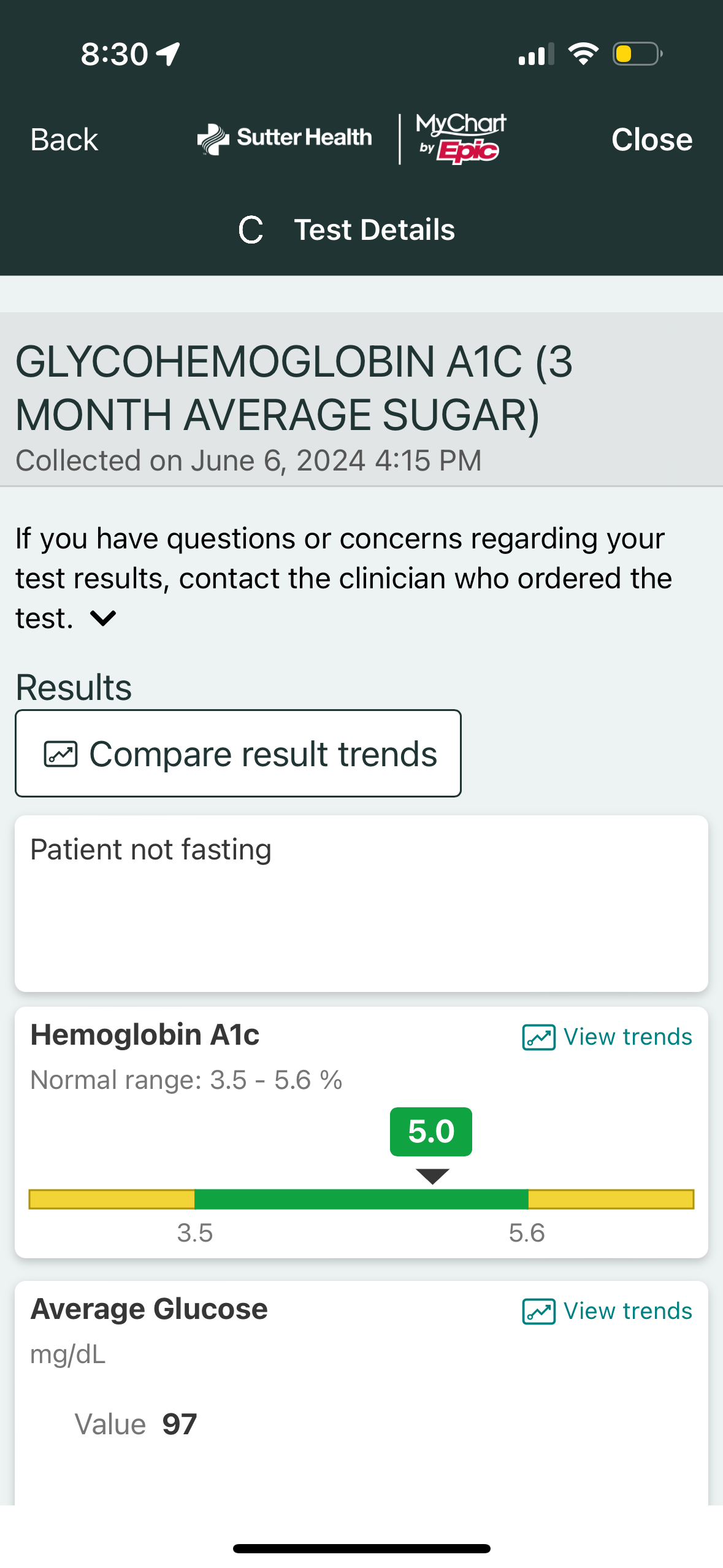Tap the green normal range bar segment
The width and height of the screenshot is (723, 1568).
361,1199
